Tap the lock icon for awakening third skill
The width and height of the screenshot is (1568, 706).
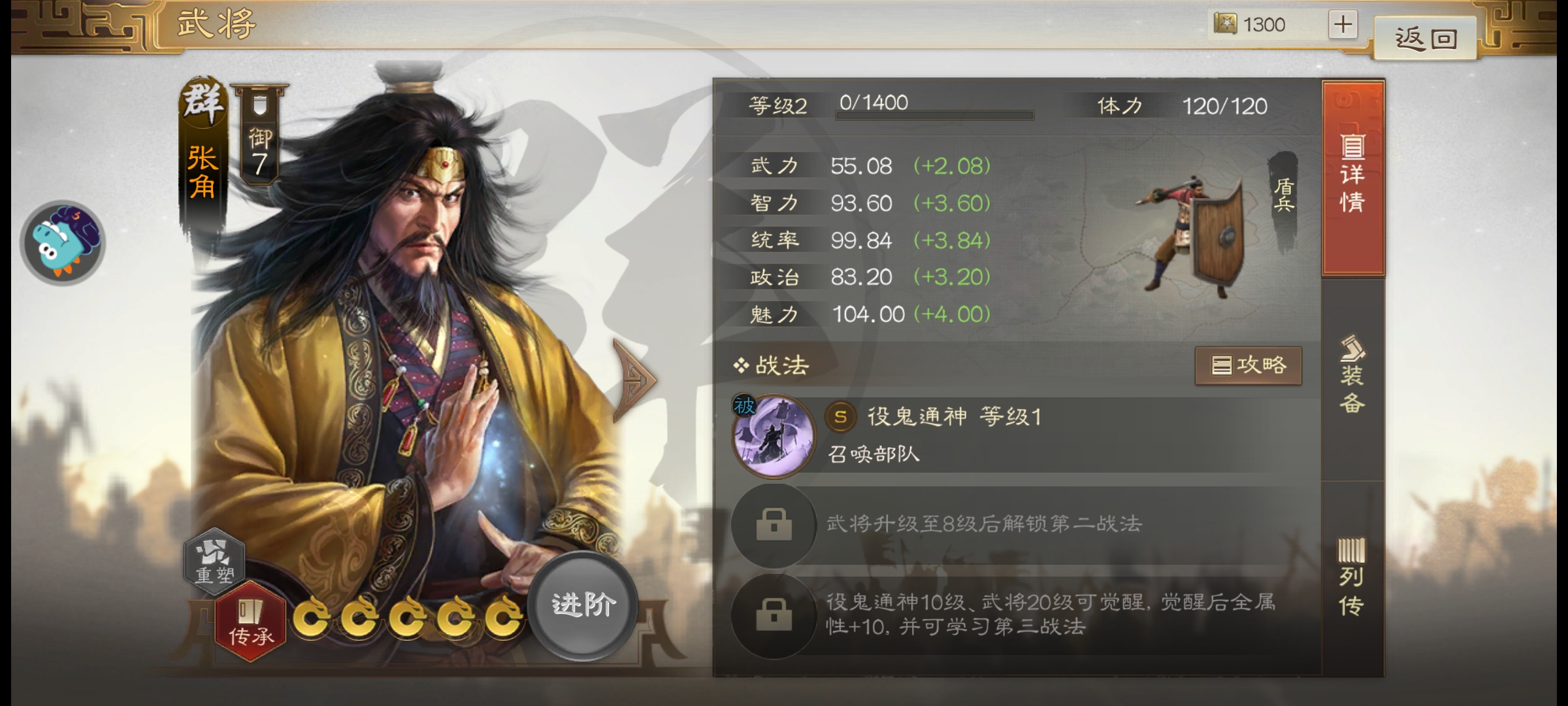pos(774,615)
